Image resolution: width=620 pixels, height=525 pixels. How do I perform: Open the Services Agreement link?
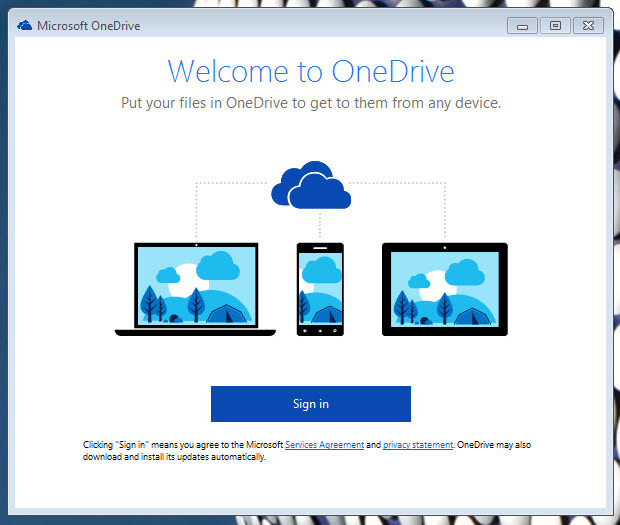point(324,445)
